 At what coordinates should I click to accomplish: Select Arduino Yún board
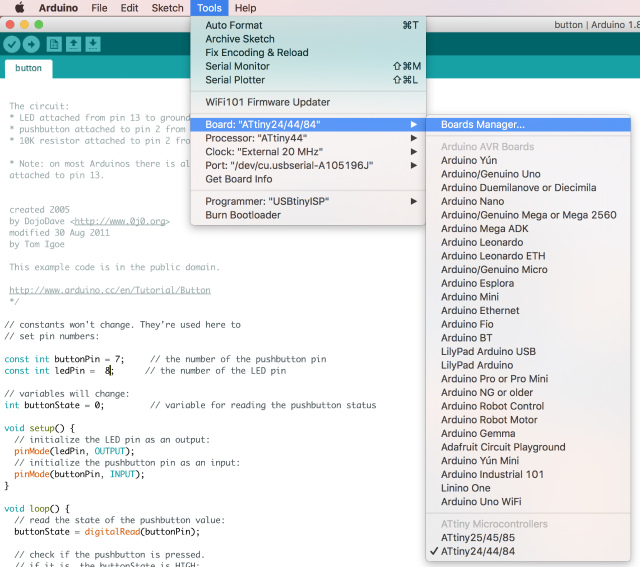pyautogui.click(x=528, y=160)
